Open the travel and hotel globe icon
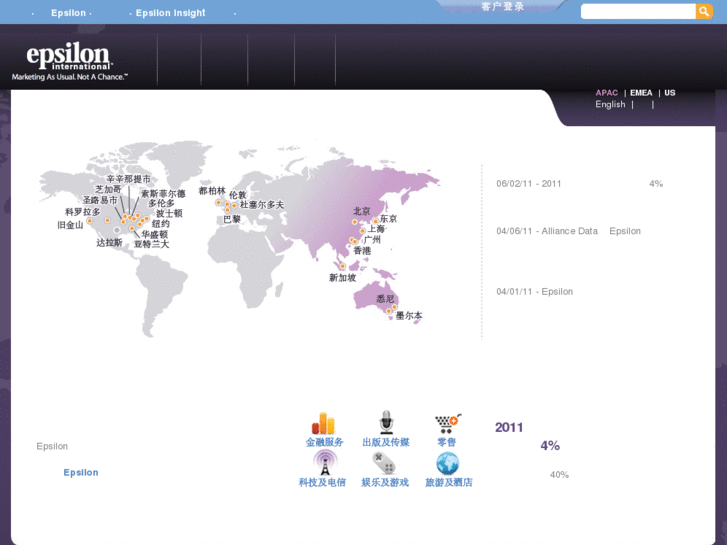 click(447, 463)
